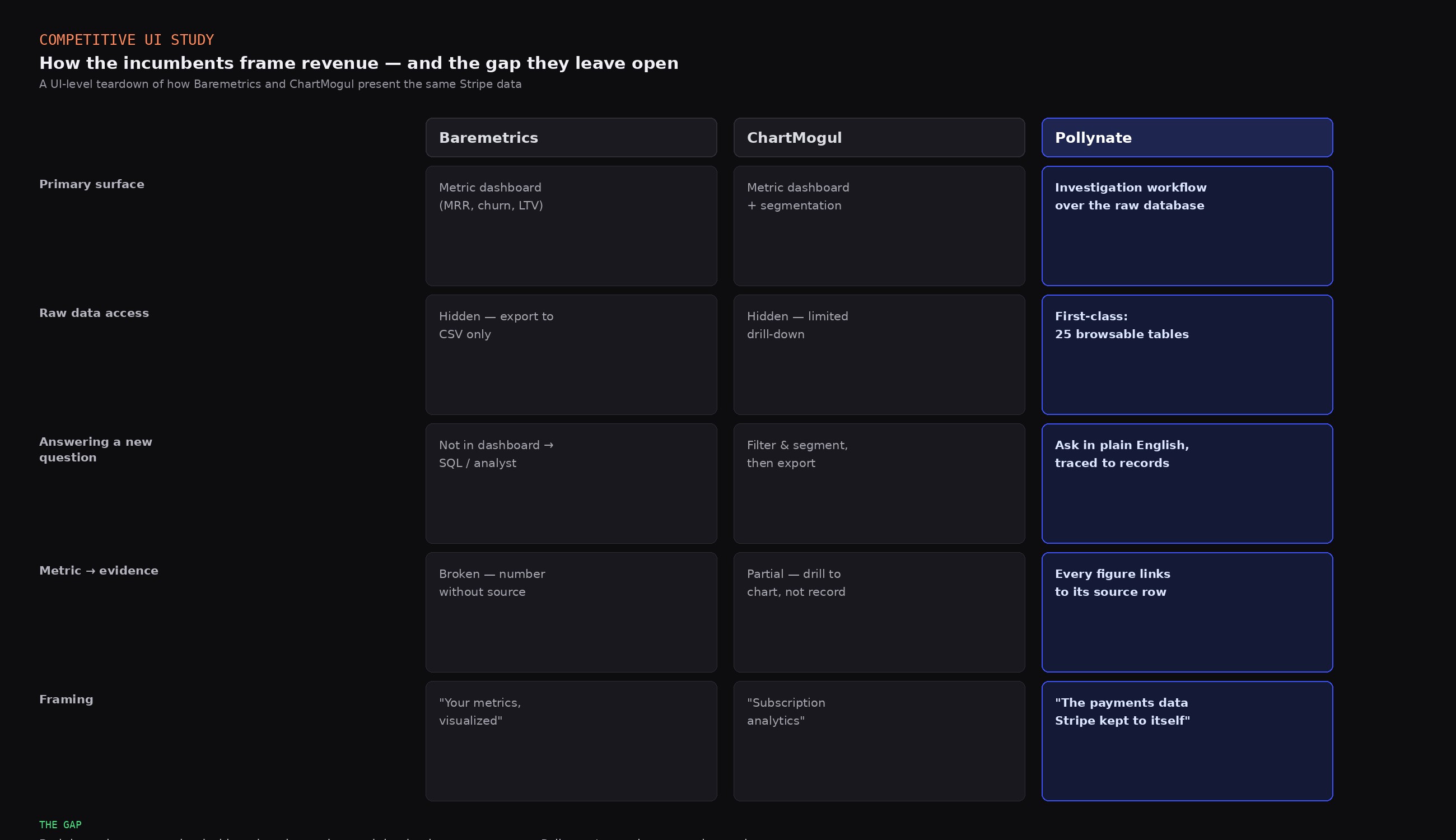1456x840 pixels.
Task: Click the 'Raw data access' row label
Action: (x=94, y=313)
